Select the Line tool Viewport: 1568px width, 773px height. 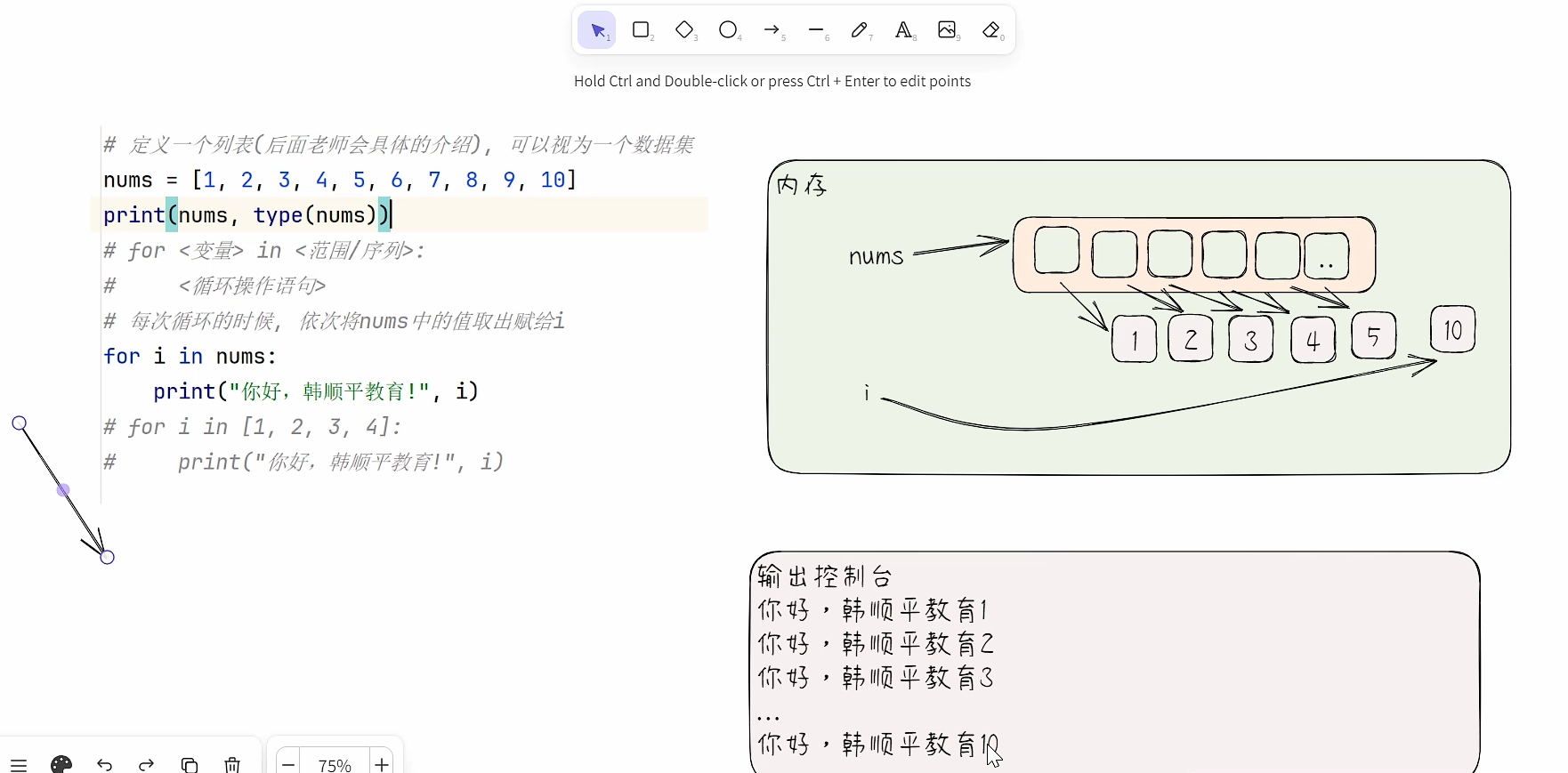[816, 30]
